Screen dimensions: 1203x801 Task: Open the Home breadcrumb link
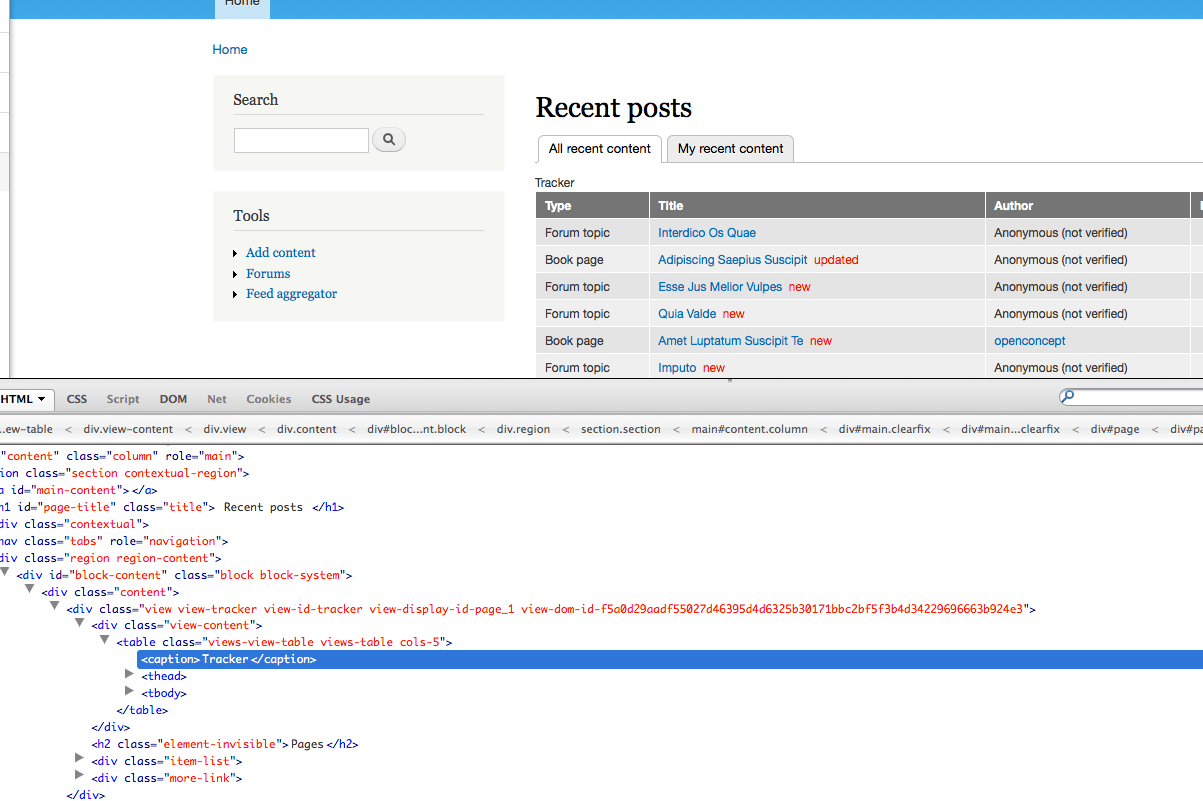click(x=230, y=49)
